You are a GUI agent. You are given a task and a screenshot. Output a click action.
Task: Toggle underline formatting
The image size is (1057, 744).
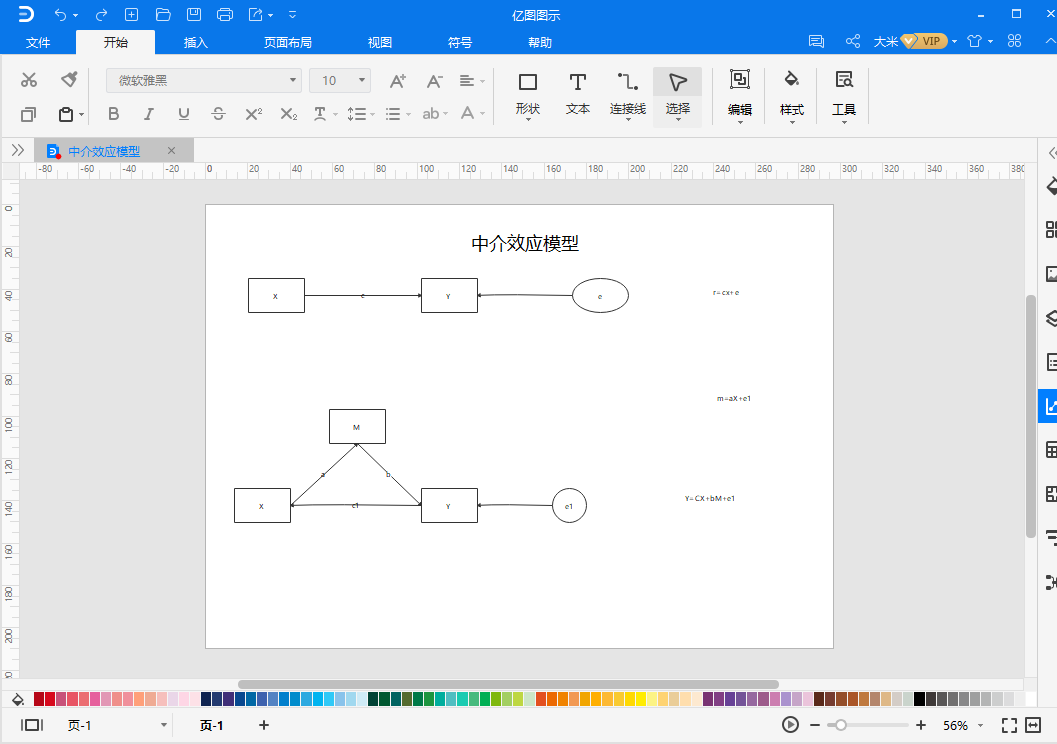tap(183, 114)
